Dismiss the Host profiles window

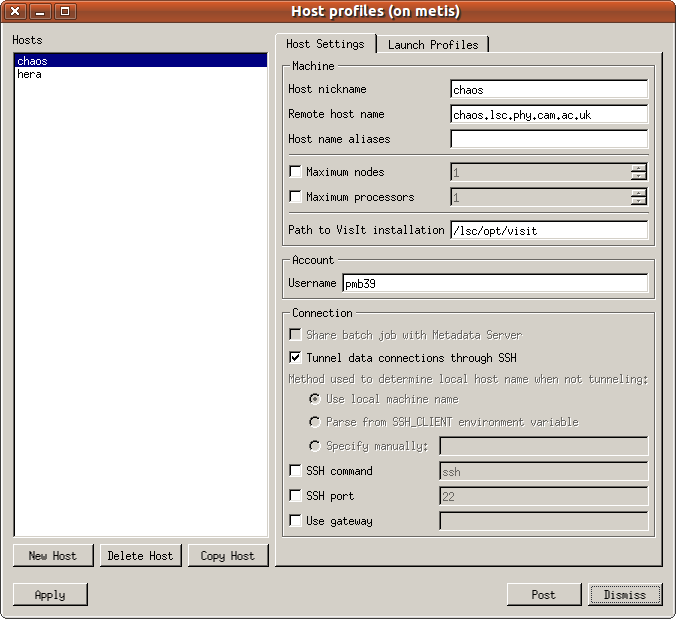point(625,595)
